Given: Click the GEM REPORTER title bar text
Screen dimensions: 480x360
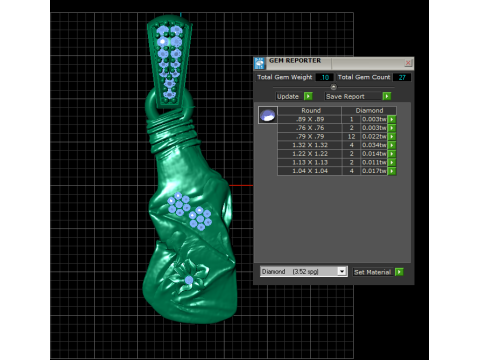Looking at the screenshot, I should pyautogui.click(x=295, y=61).
